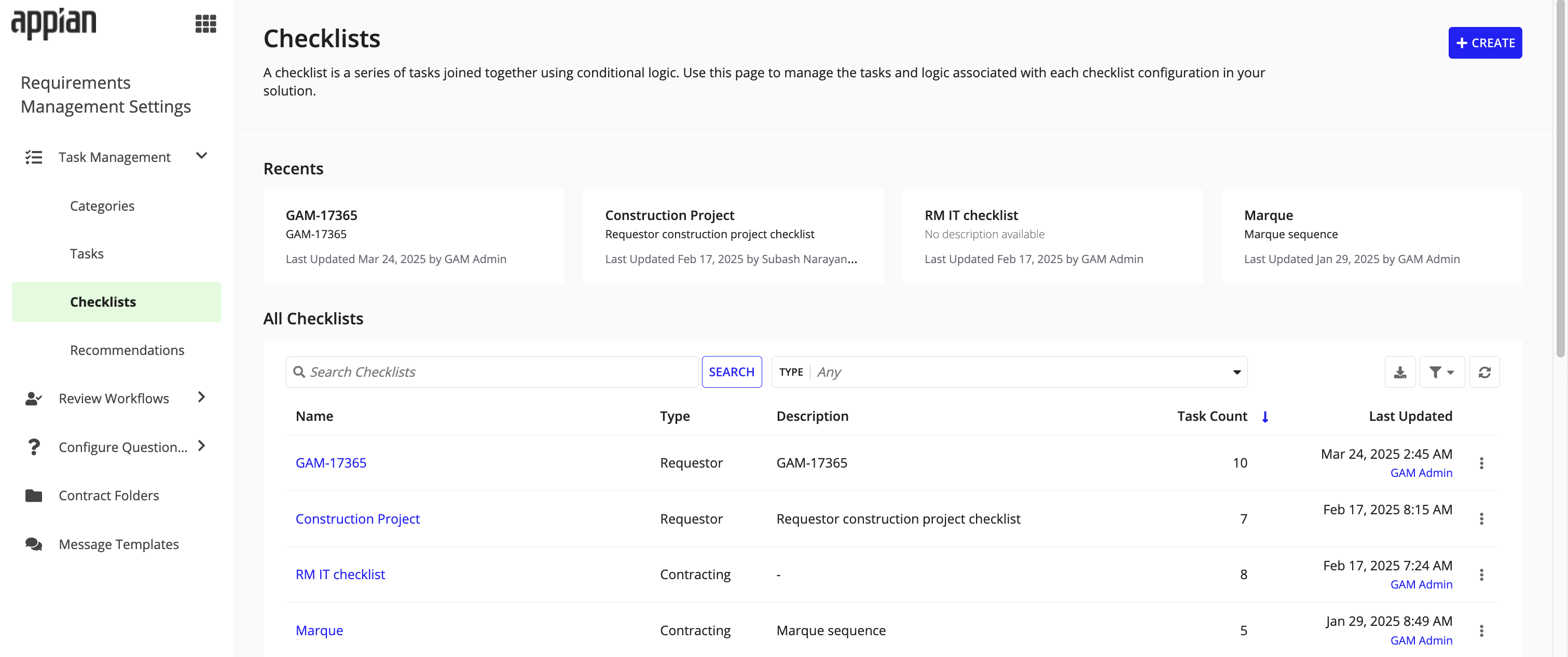Open the GAM-17365 checklist link
1568x657 pixels.
click(x=331, y=463)
